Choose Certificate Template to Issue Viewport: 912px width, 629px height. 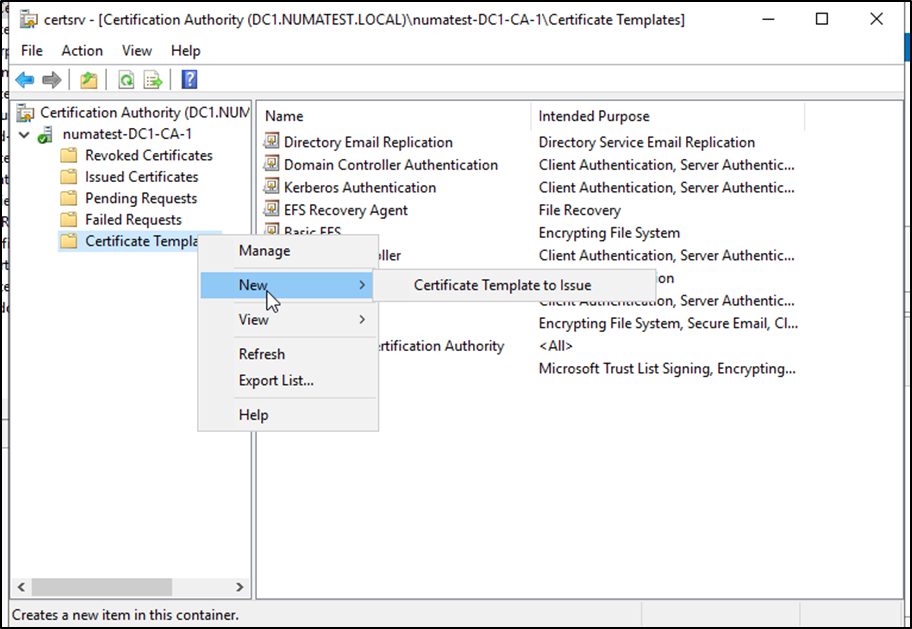(x=502, y=285)
